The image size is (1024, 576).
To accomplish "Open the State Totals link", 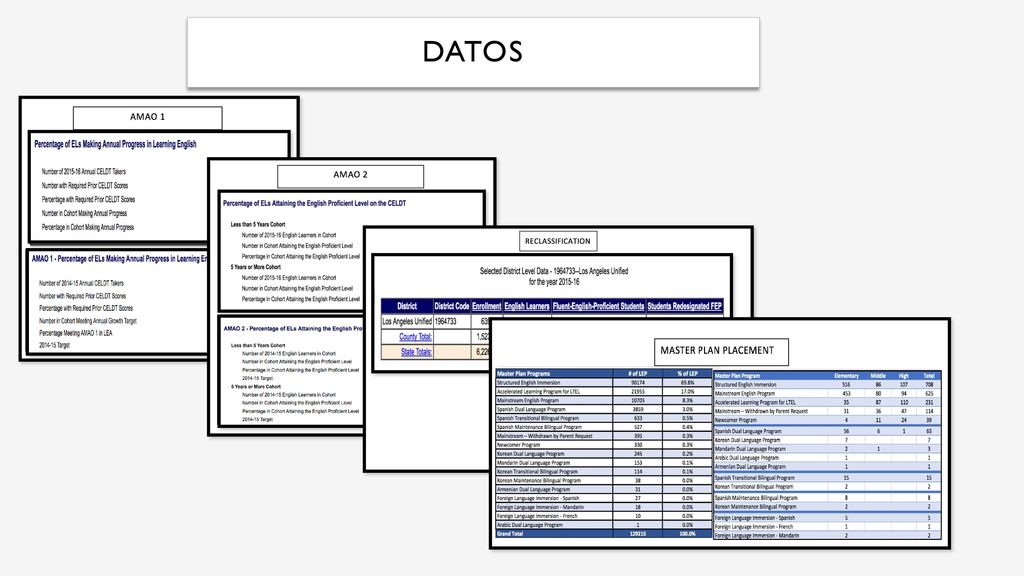I will click(x=416, y=352).
